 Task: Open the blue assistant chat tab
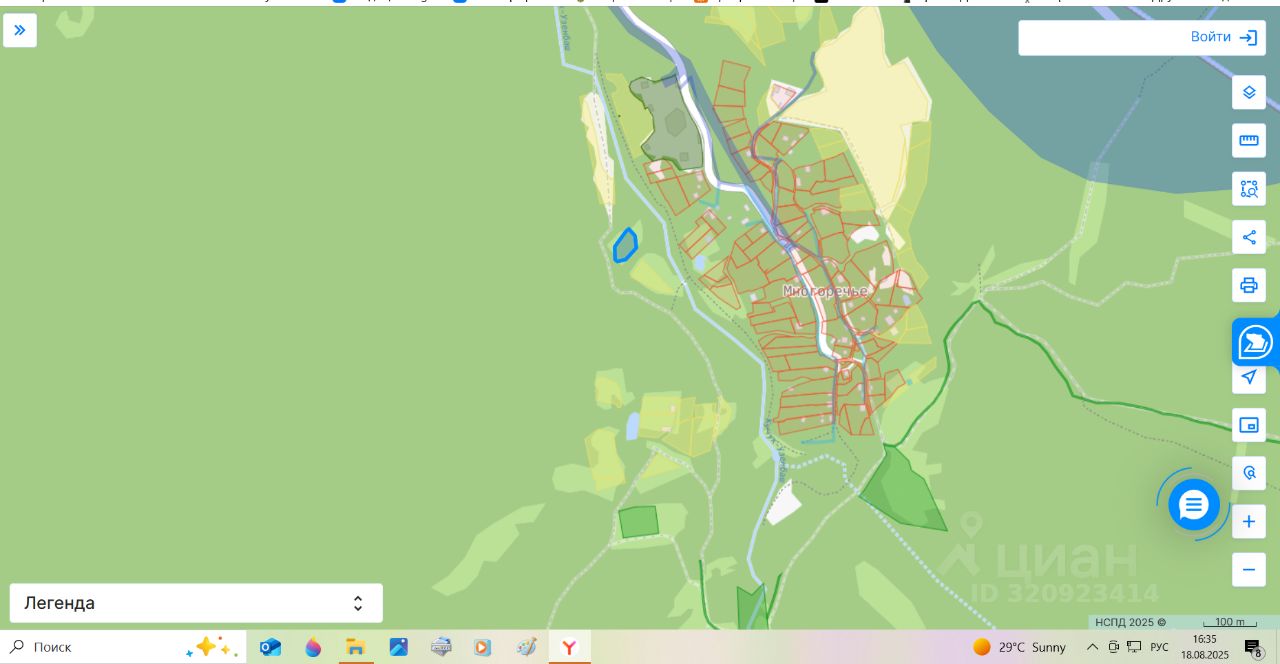pos(1256,342)
